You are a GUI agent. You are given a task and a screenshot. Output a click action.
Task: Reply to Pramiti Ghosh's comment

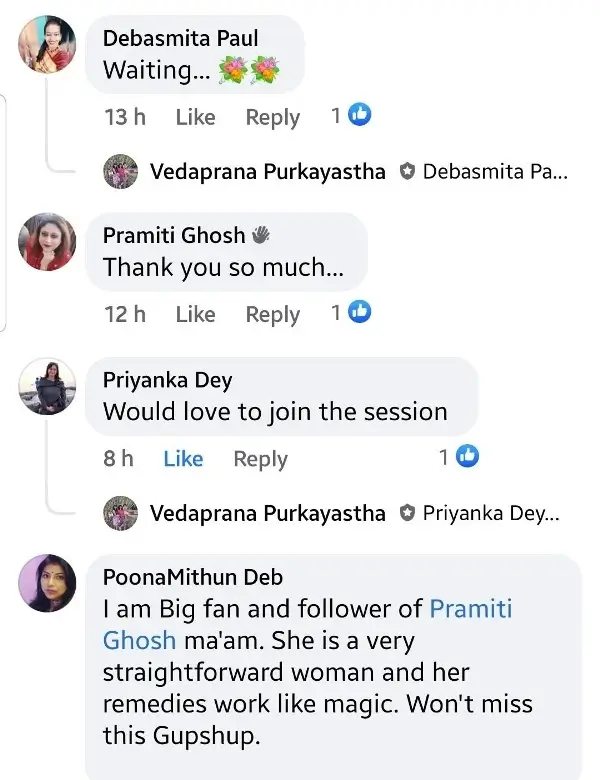point(273,314)
